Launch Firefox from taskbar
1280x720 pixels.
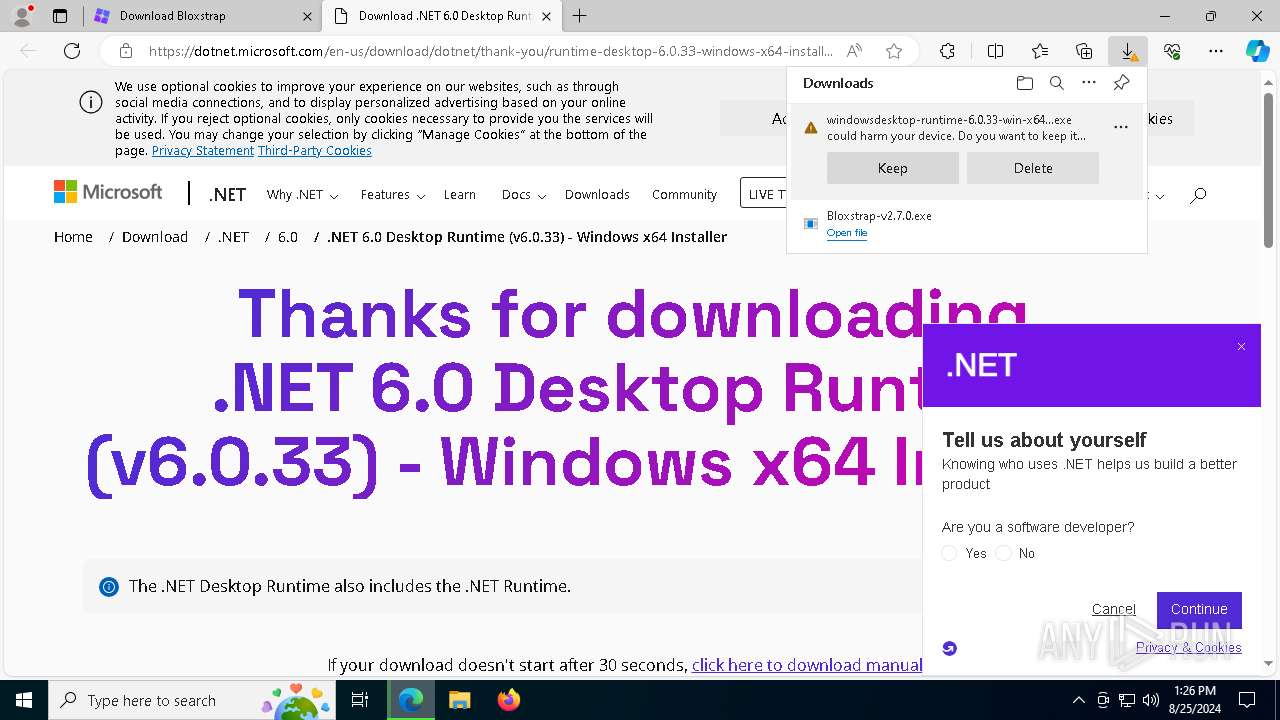(509, 700)
